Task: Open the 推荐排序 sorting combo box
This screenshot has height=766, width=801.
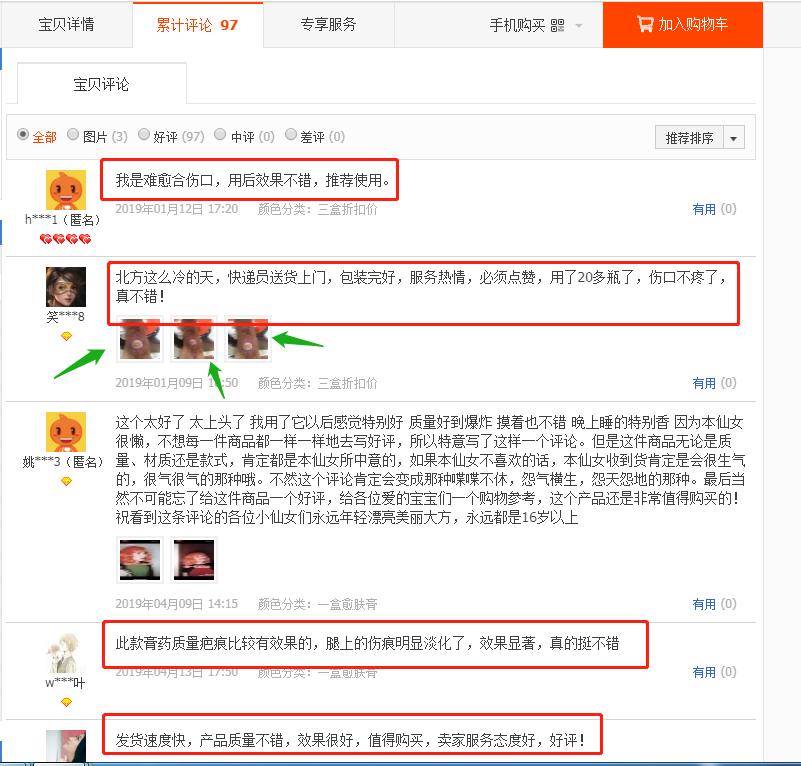Action: (x=700, y=137)
